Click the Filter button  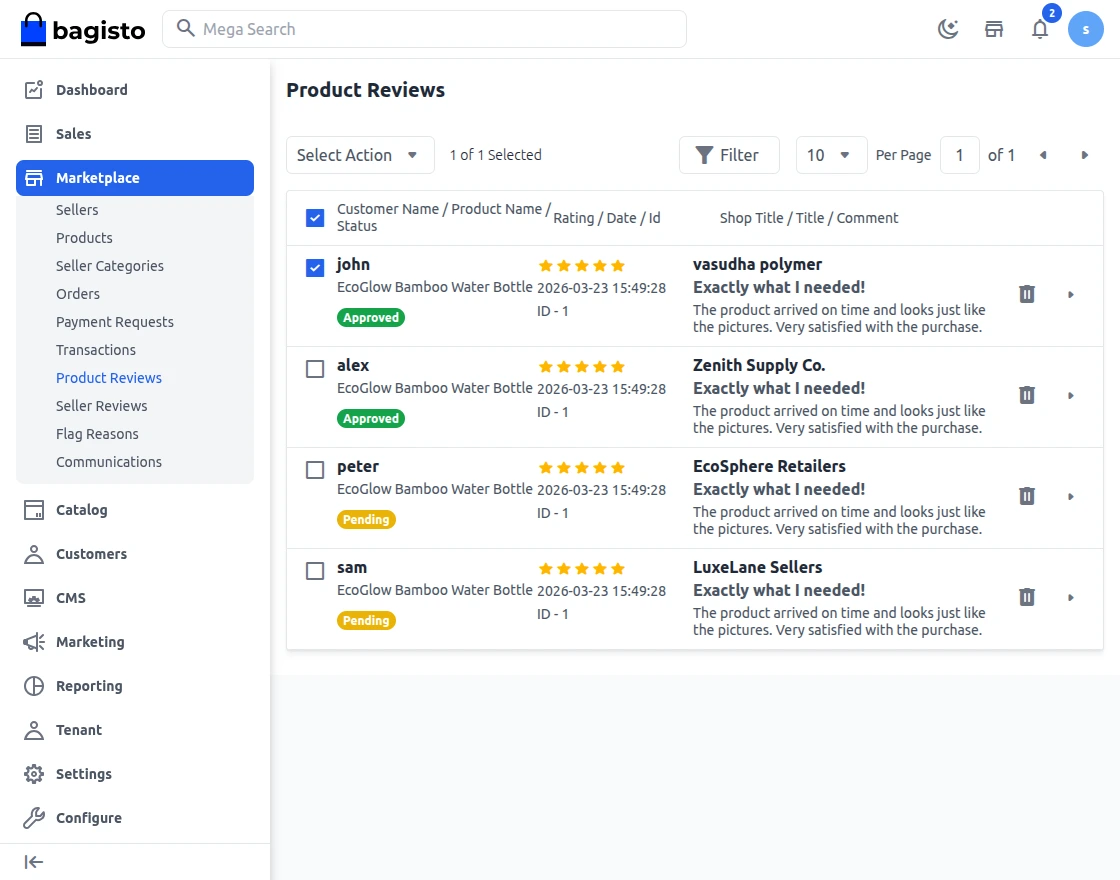coord(728,155)
